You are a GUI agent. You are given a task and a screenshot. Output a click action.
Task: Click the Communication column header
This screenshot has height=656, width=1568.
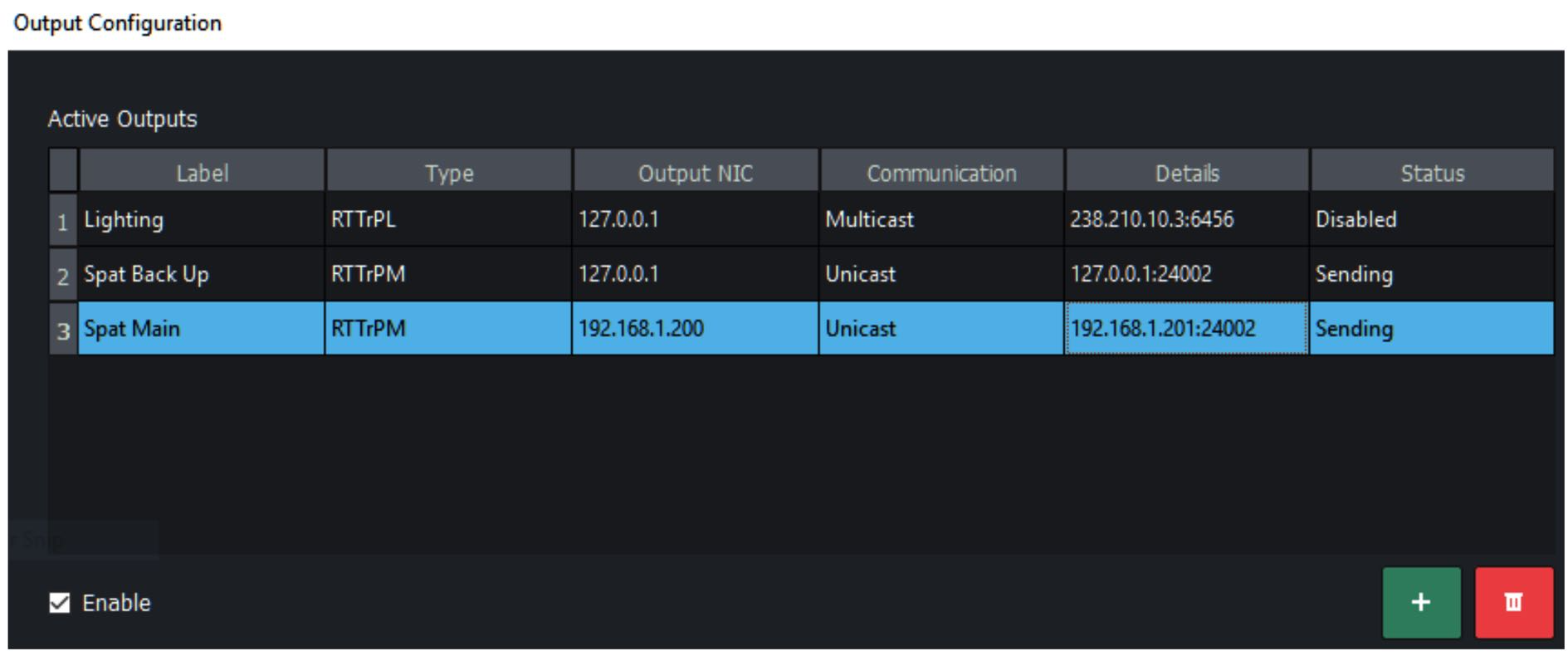click(941, 173)
